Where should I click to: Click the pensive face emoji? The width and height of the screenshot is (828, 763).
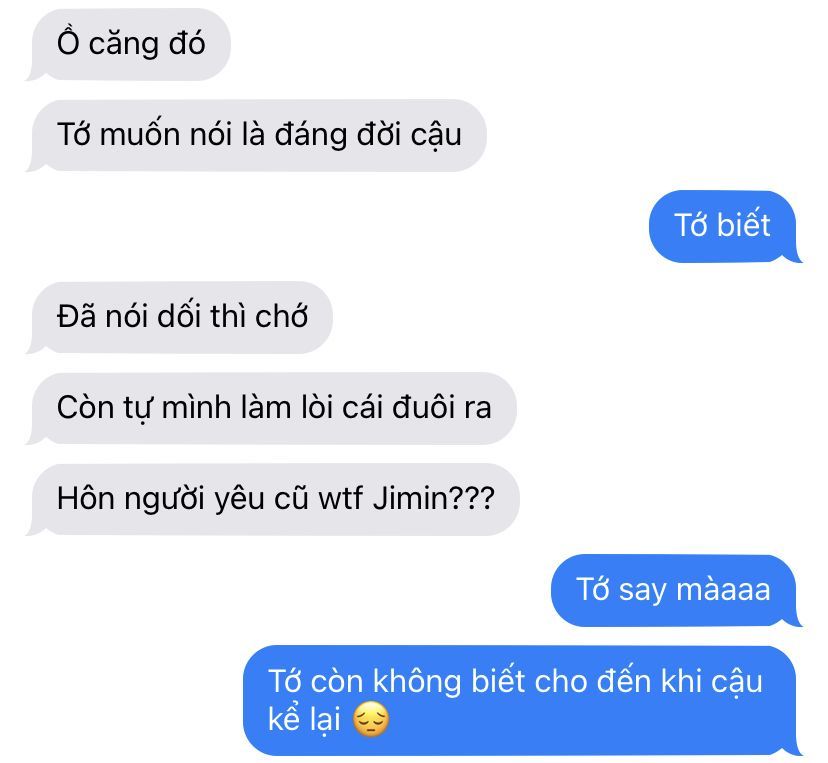click(x=371, y=719)
